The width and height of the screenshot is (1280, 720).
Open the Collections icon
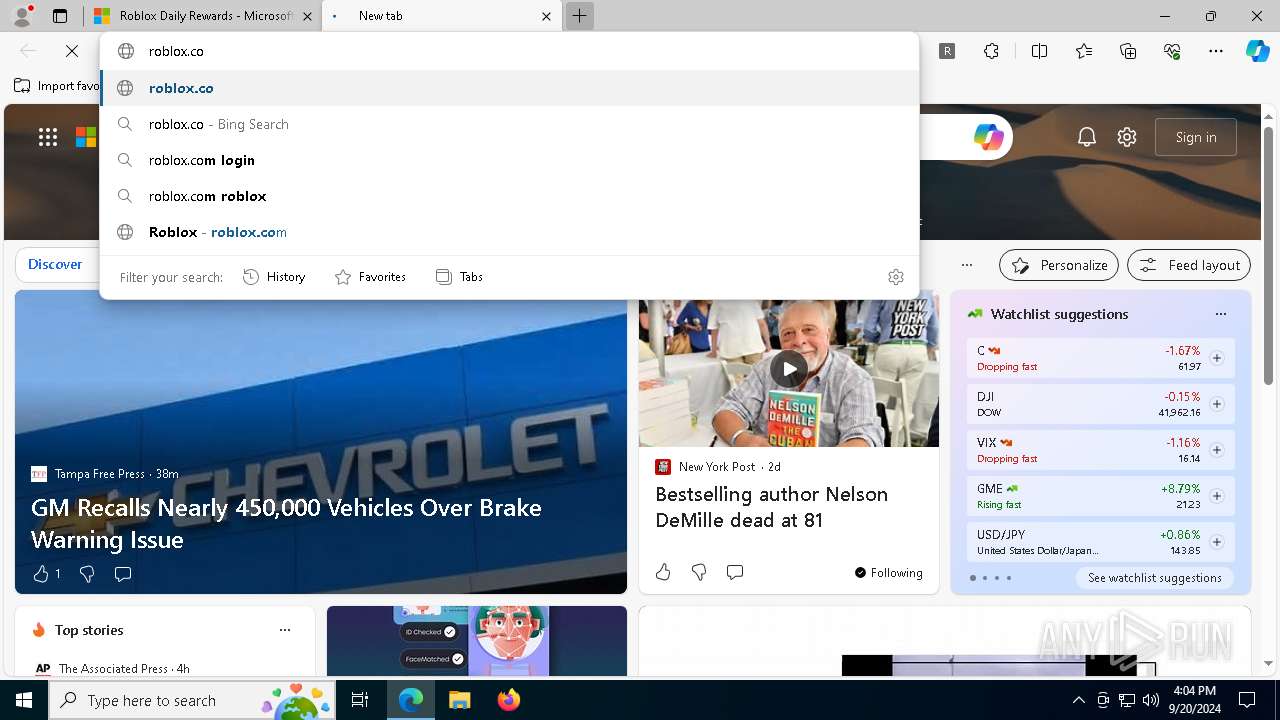coord(1128,51)
